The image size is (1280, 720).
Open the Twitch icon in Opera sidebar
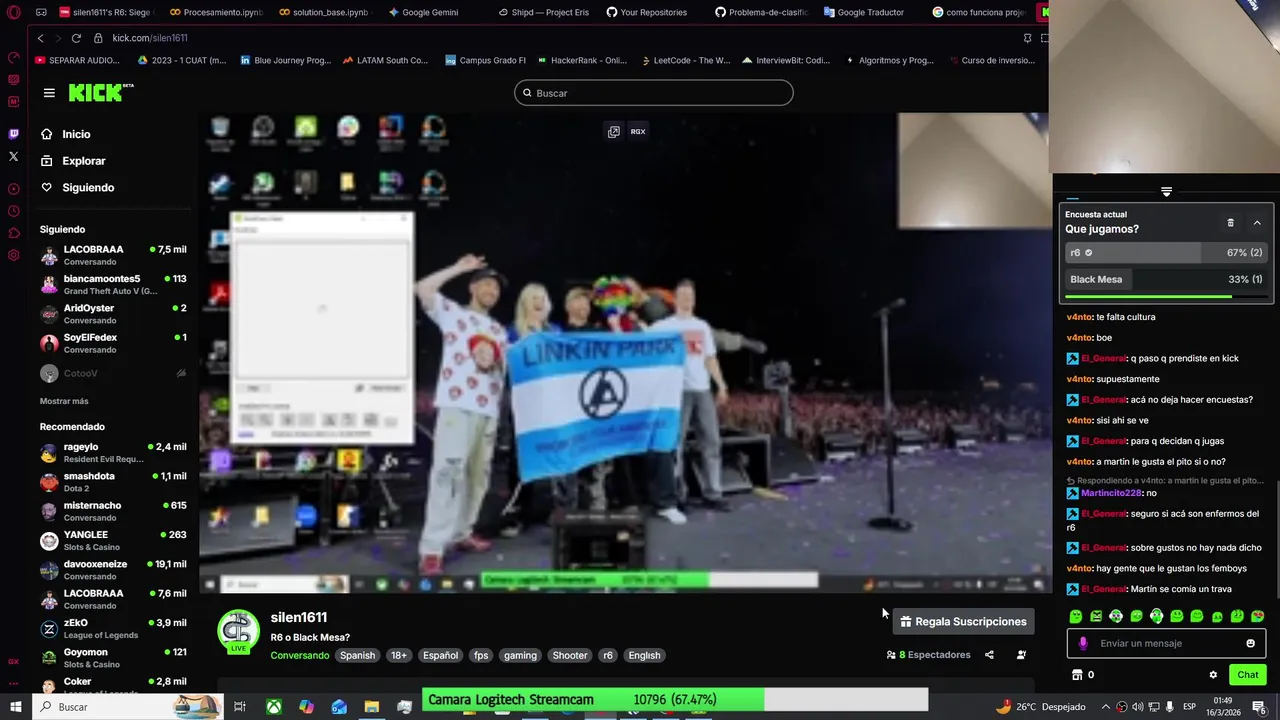(x=14, y=134)
